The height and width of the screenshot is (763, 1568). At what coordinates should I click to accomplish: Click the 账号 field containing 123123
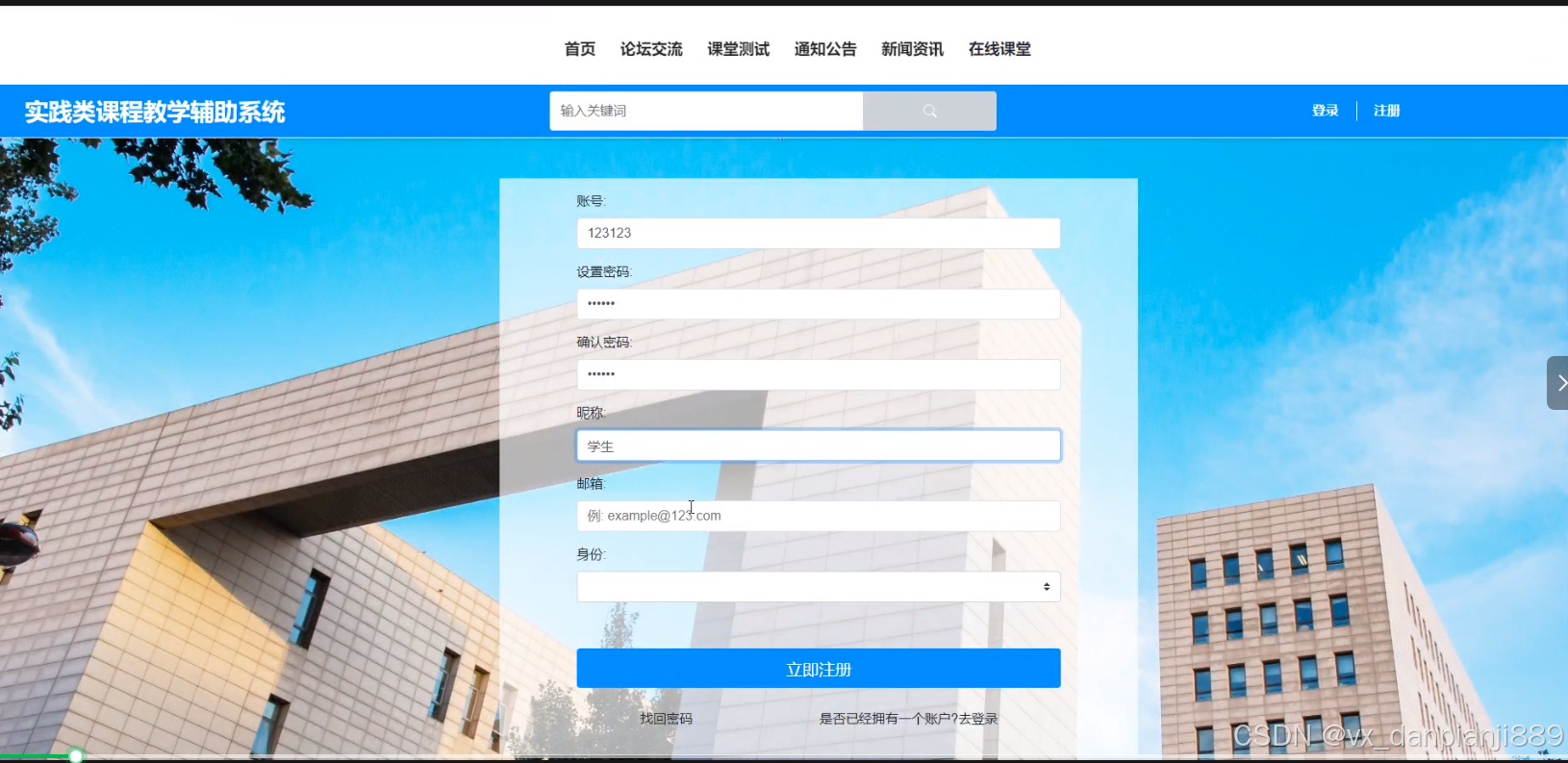point(819,233)
